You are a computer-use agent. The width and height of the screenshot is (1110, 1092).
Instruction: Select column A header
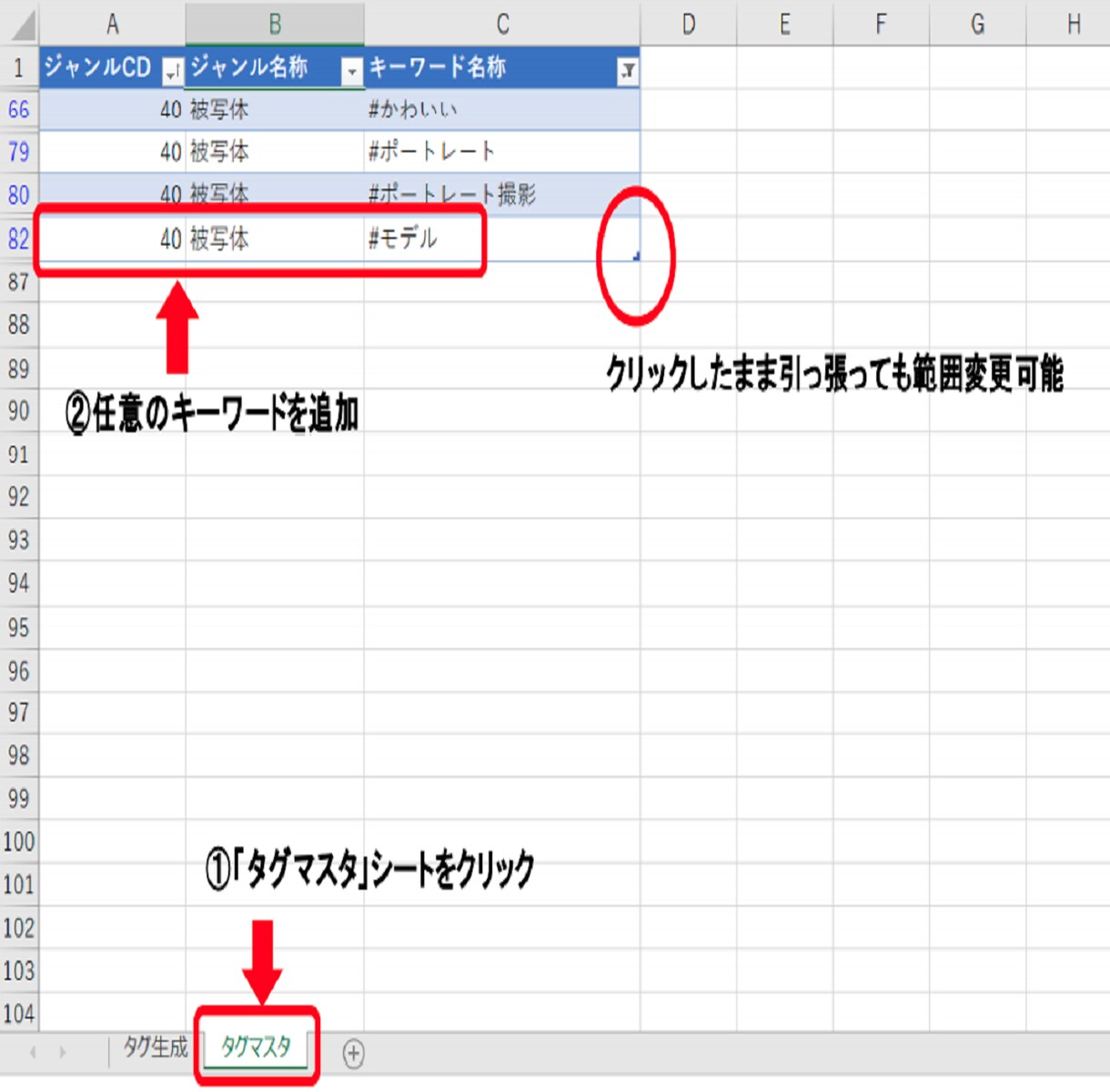point(112,25)
